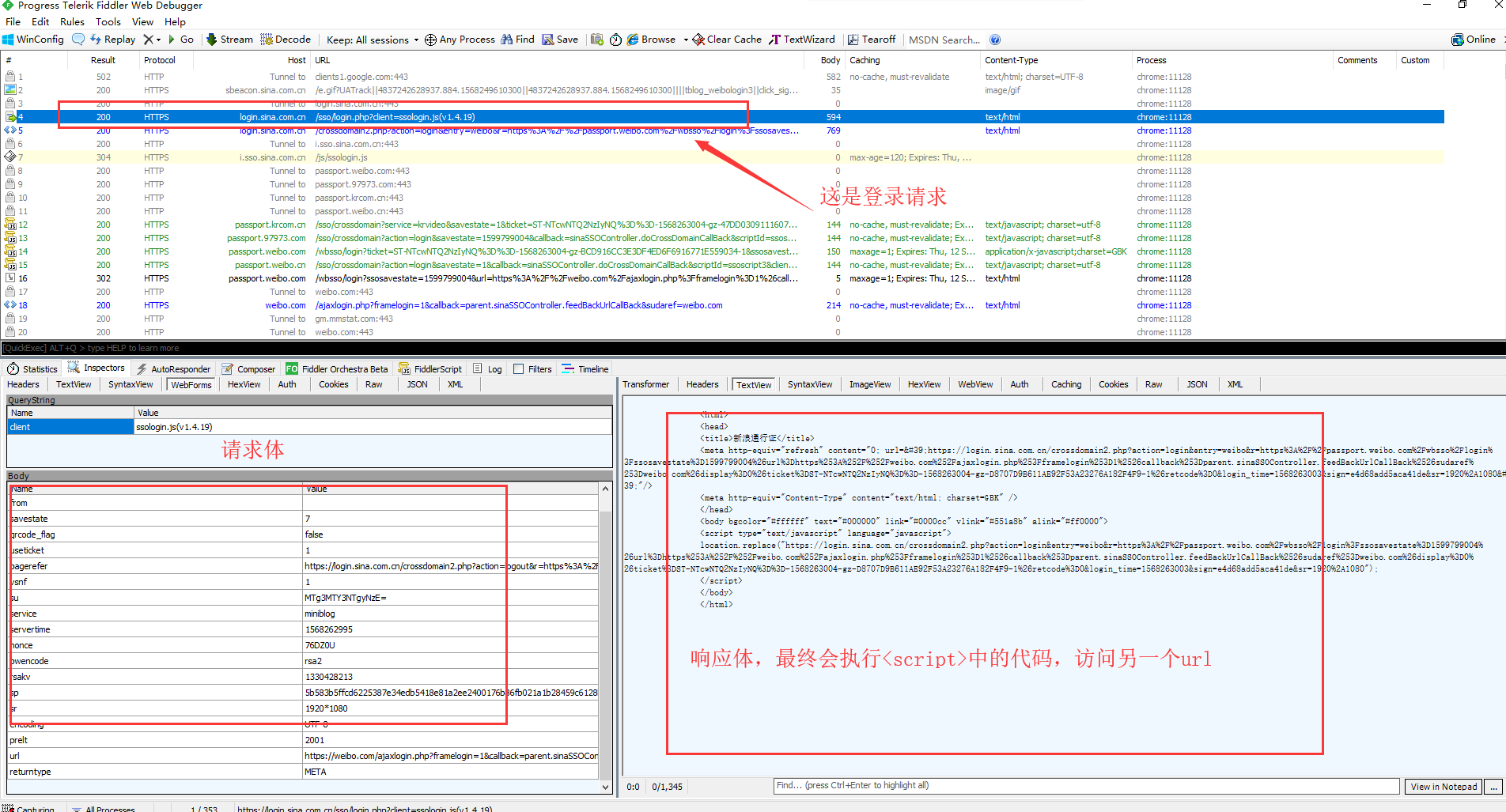Screen dimensions: 1506x812
Task: Open the Timeline tab
Action: point(585,369)
